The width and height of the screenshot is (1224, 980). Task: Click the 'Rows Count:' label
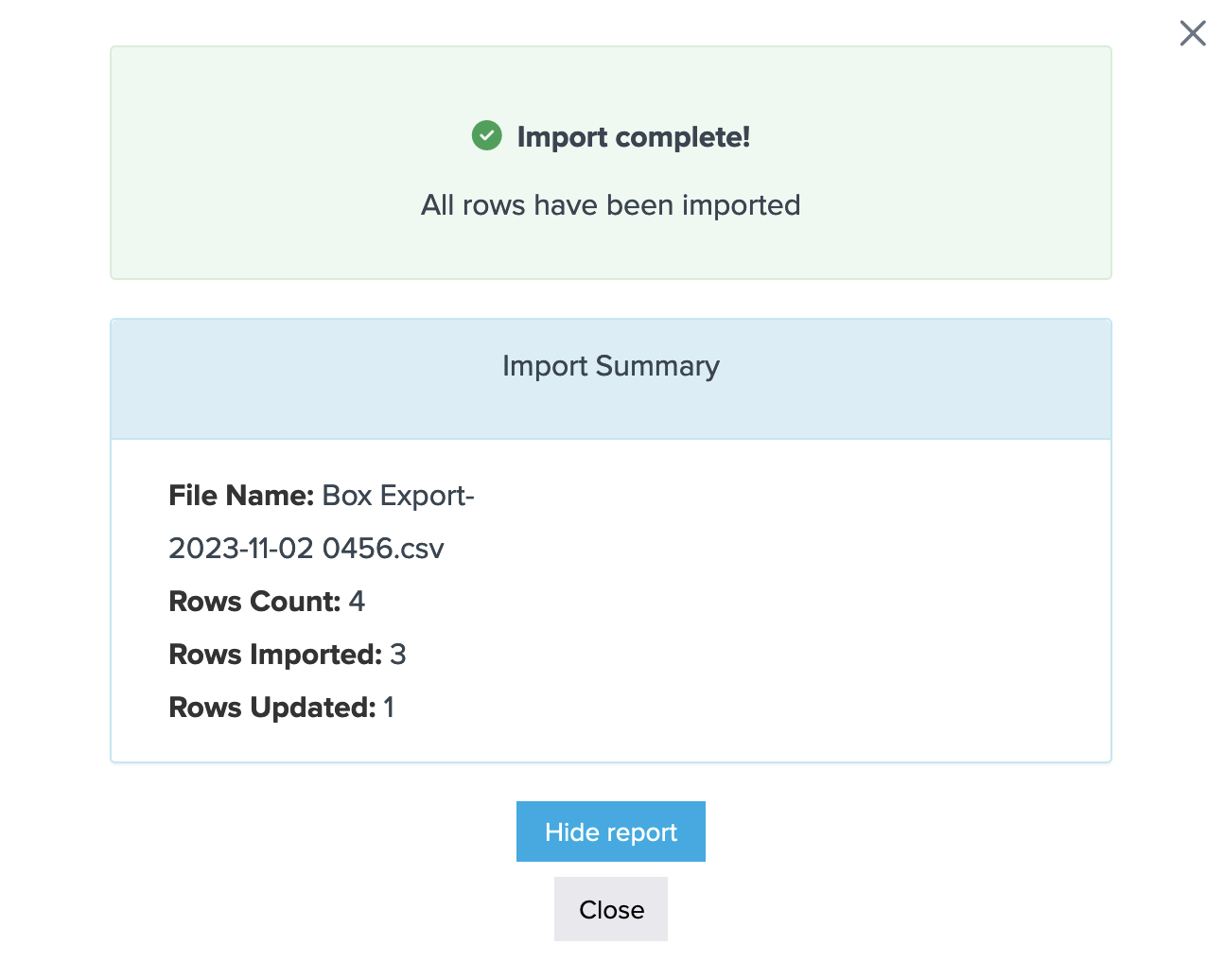click(x=254, y=602)
